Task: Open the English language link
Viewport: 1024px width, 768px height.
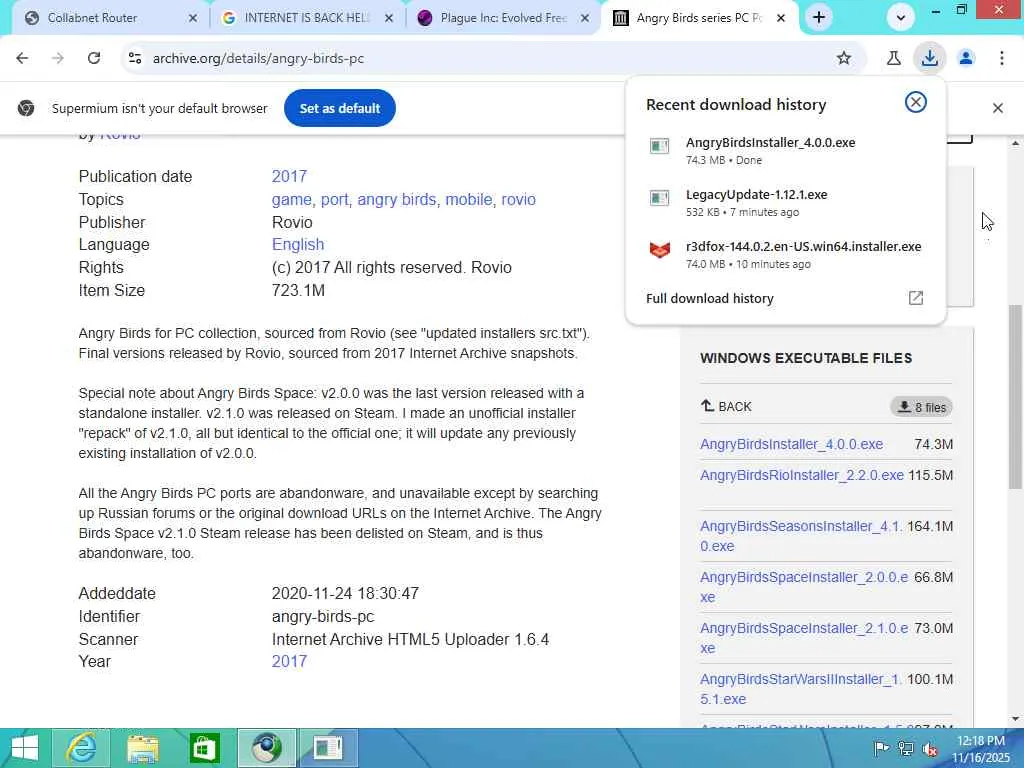Action: point(298,244)
